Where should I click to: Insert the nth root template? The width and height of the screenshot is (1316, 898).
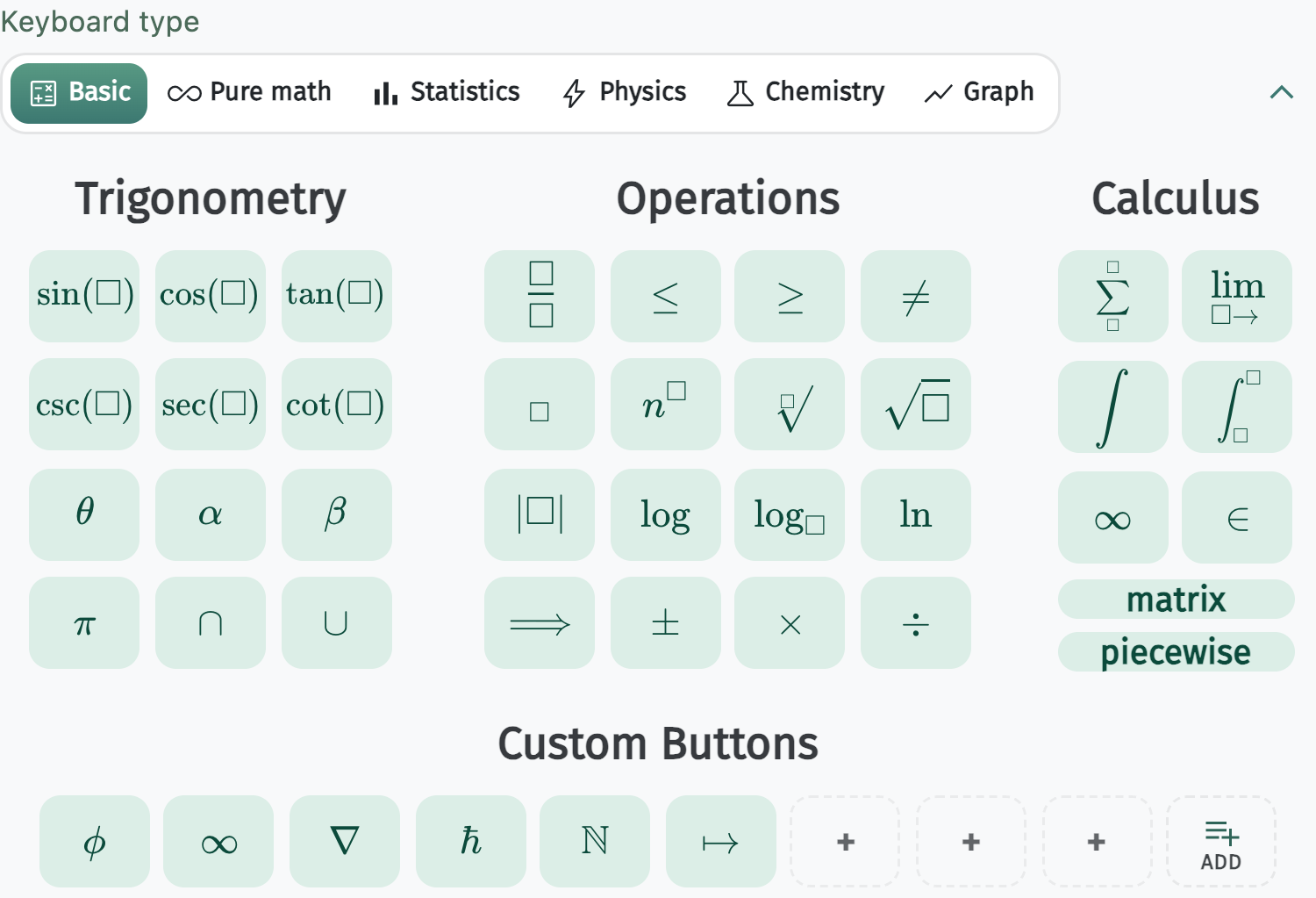point(790,405)
